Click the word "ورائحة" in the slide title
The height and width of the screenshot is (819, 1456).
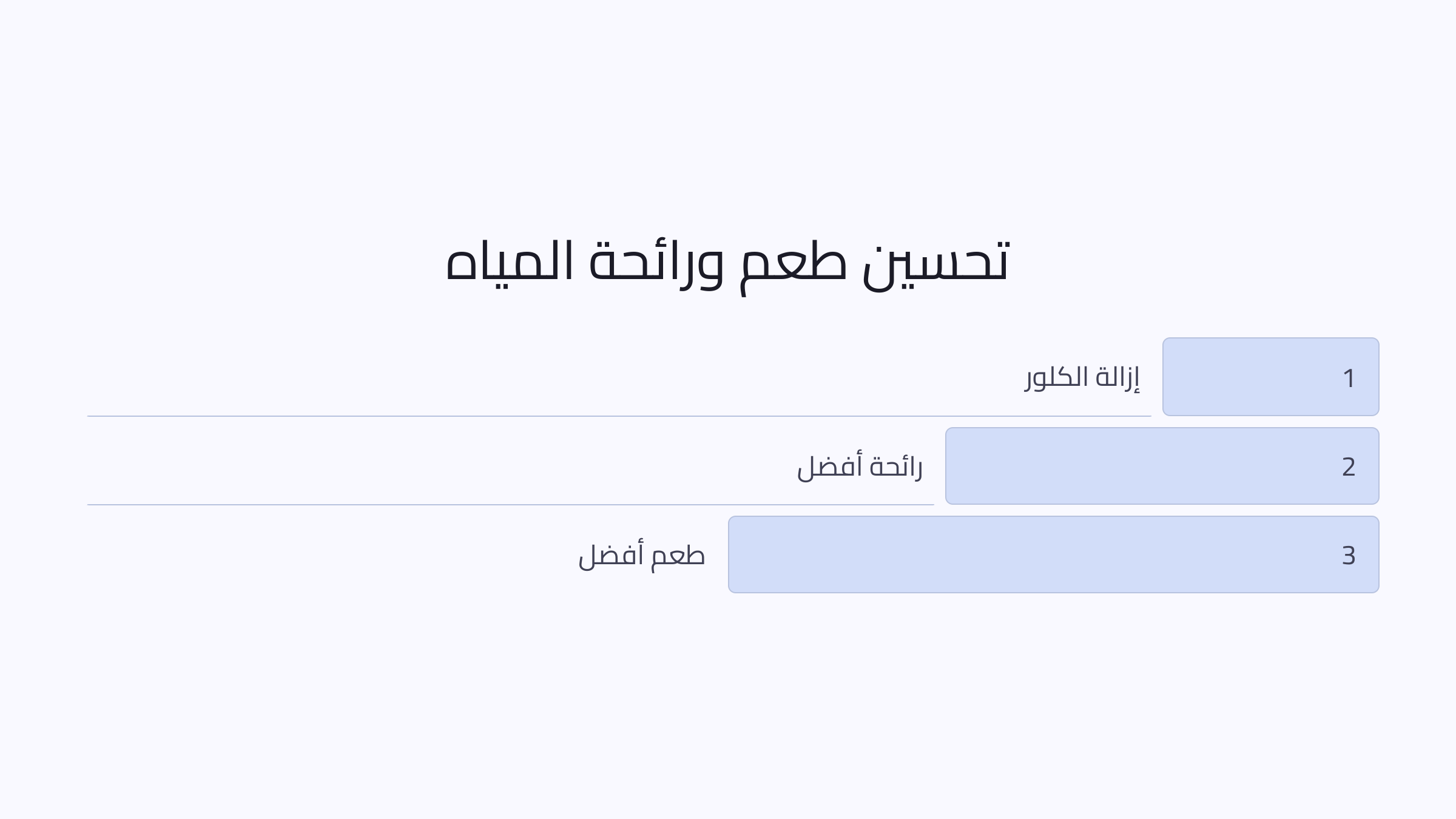[656, 262]
